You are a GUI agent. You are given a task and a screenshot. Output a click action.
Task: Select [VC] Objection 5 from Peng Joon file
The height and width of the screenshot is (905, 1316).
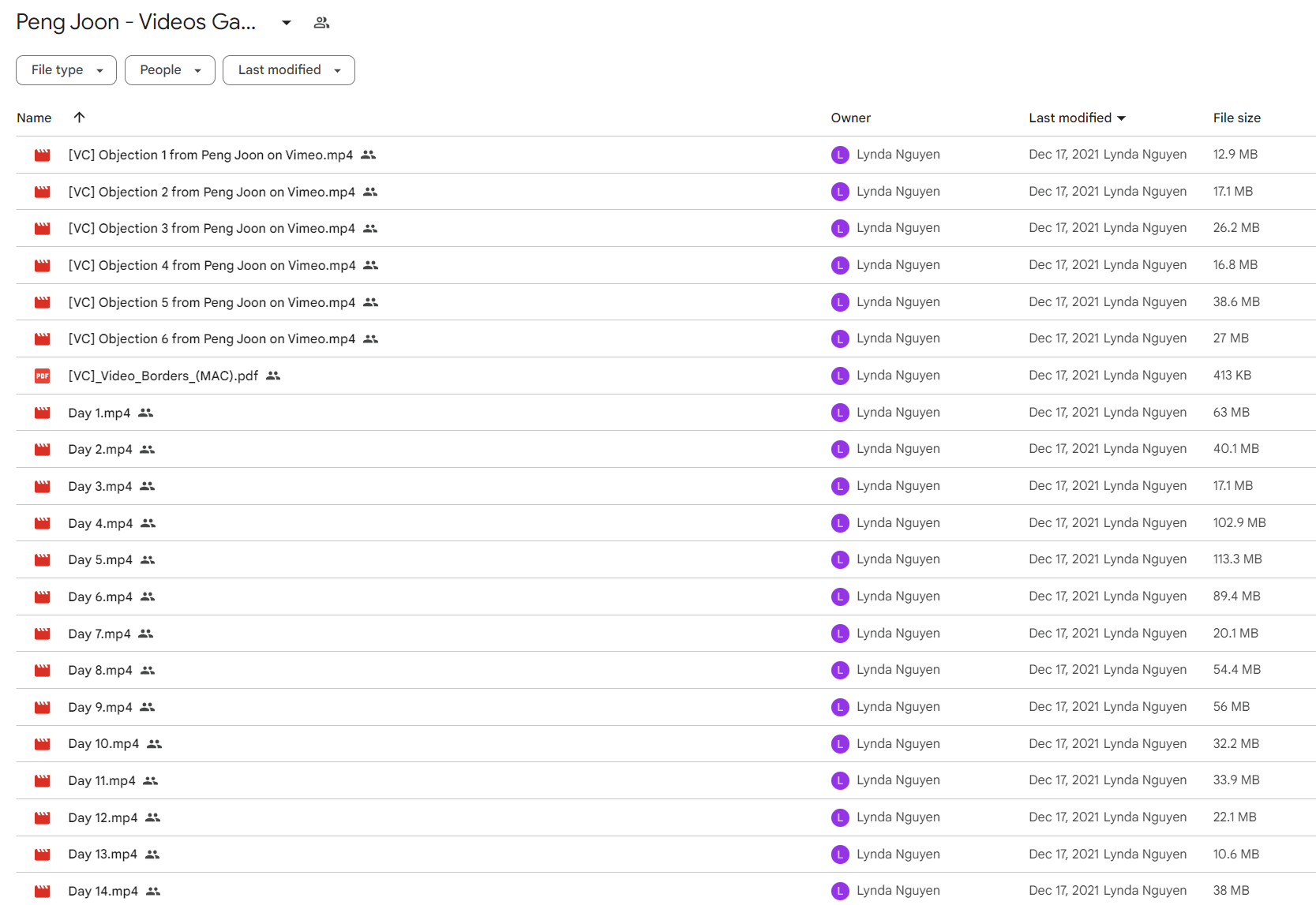pyautogui.click(x=212, y=302)
